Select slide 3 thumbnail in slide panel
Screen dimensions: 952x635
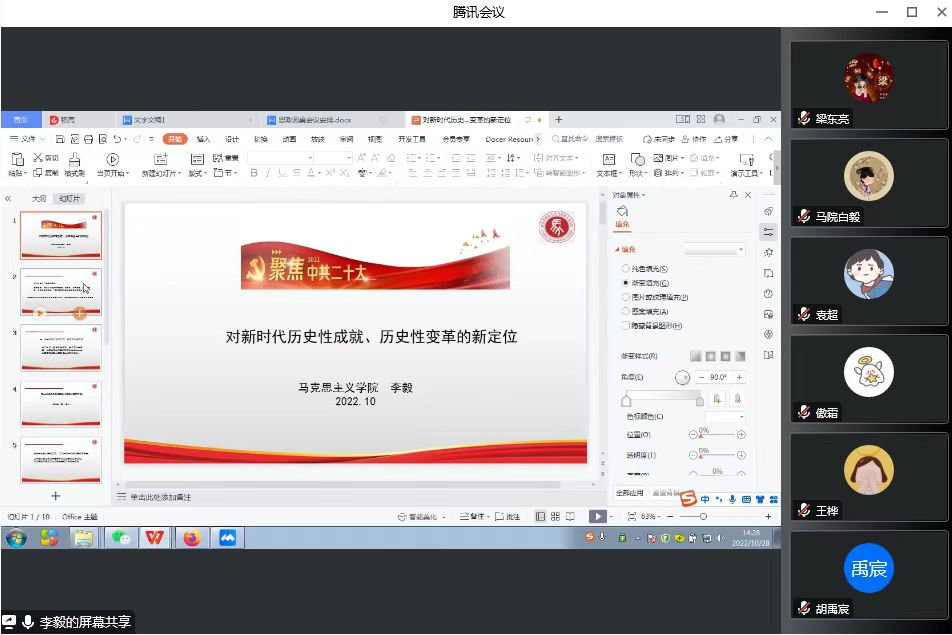tap(61, 347)
